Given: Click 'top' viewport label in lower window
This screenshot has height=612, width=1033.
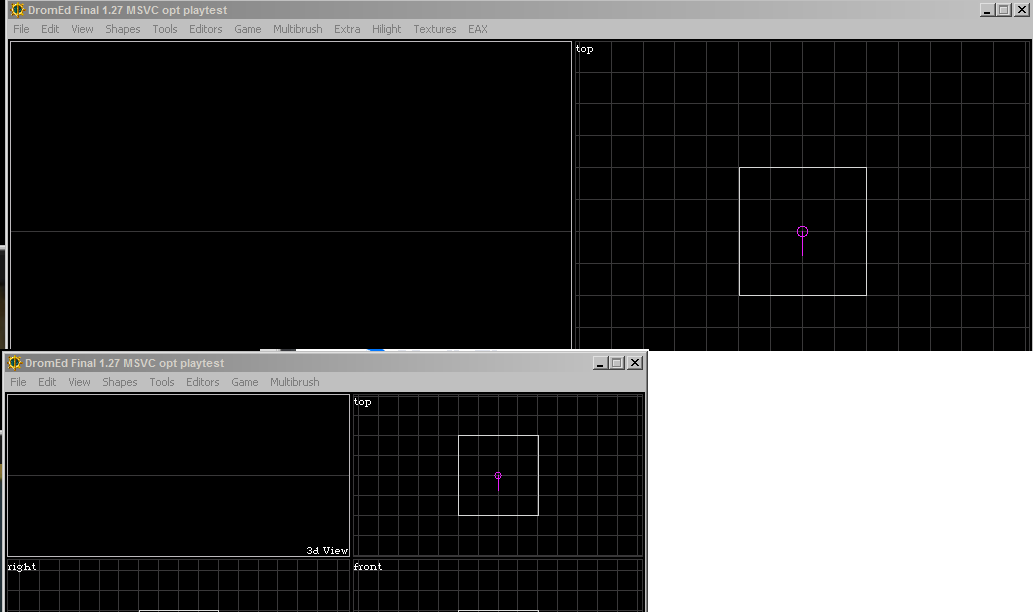Looking at the screenshot, I should pos(362,402).
